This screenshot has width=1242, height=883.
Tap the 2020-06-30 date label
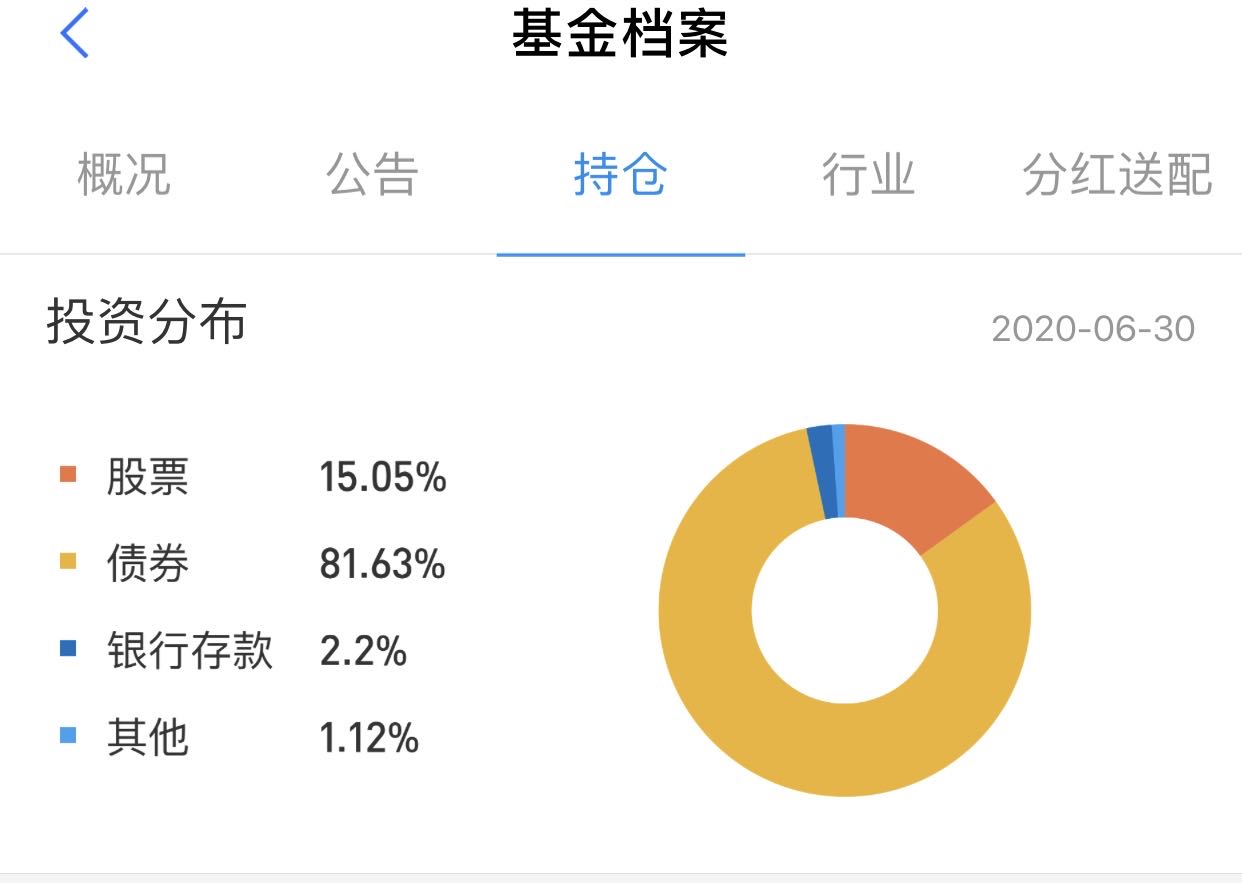pos(1094,328)
